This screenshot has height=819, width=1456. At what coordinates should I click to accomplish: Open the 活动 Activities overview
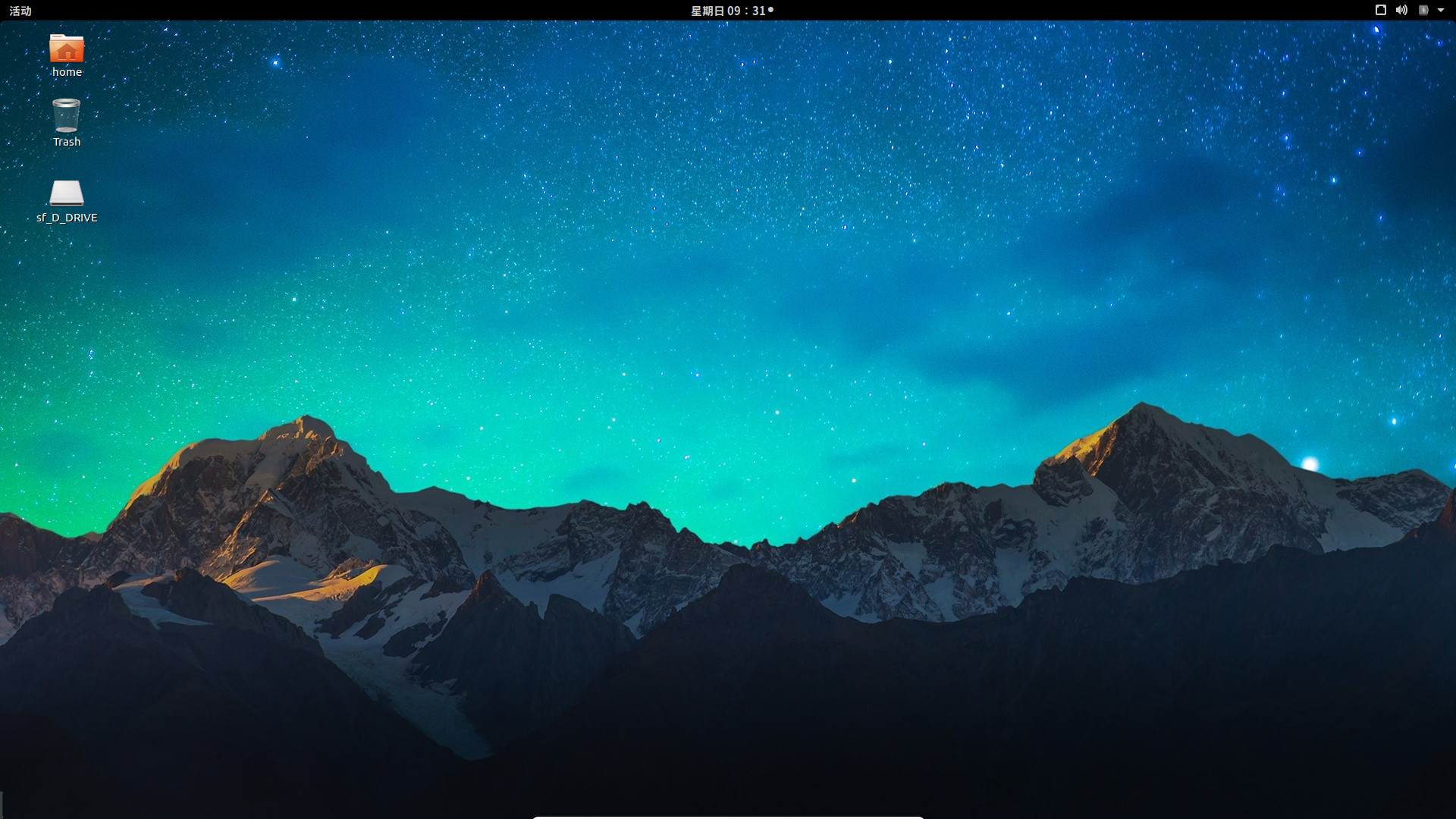click(20, 11)
